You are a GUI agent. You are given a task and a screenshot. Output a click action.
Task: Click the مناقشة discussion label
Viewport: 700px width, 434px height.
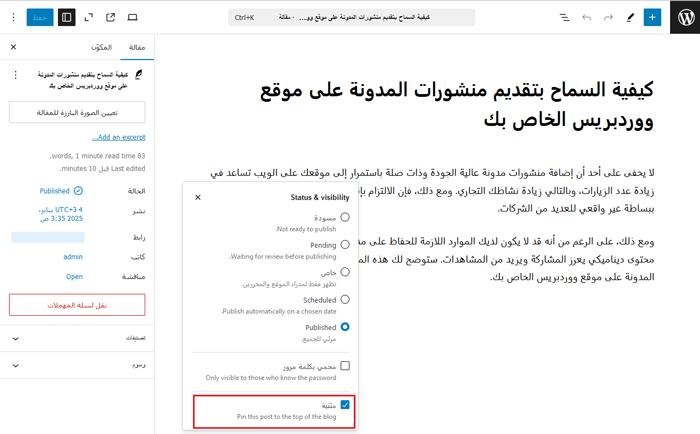(133, 277)
